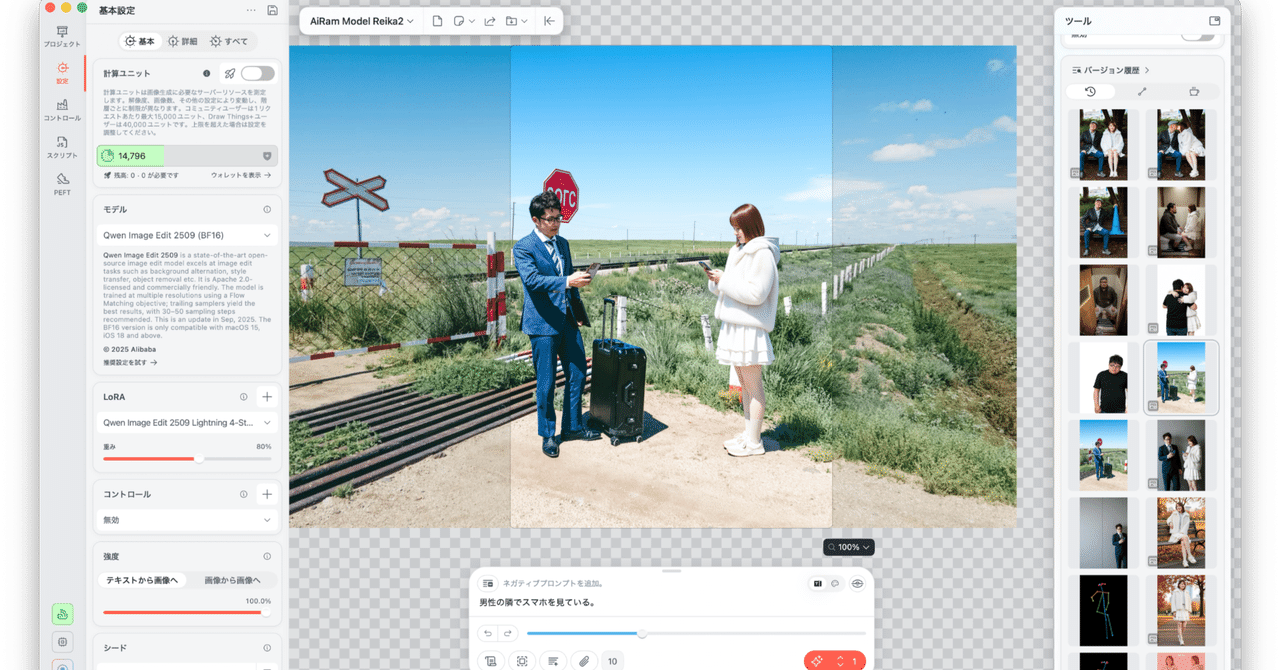1280x670 pixels.
Task: Click the shield icon in compute units bar
Action: click(x=267, y=156)
